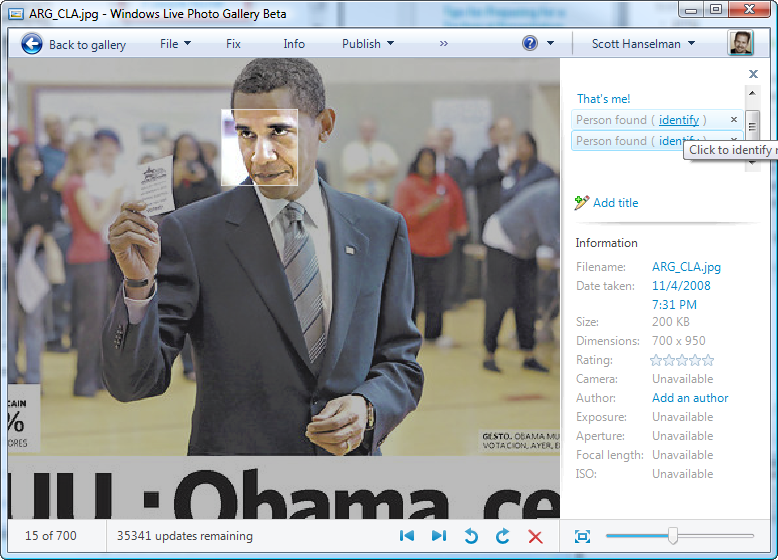778x560 pixels.
Task: Go to the previous photo
Action: (x=406, y=536)
